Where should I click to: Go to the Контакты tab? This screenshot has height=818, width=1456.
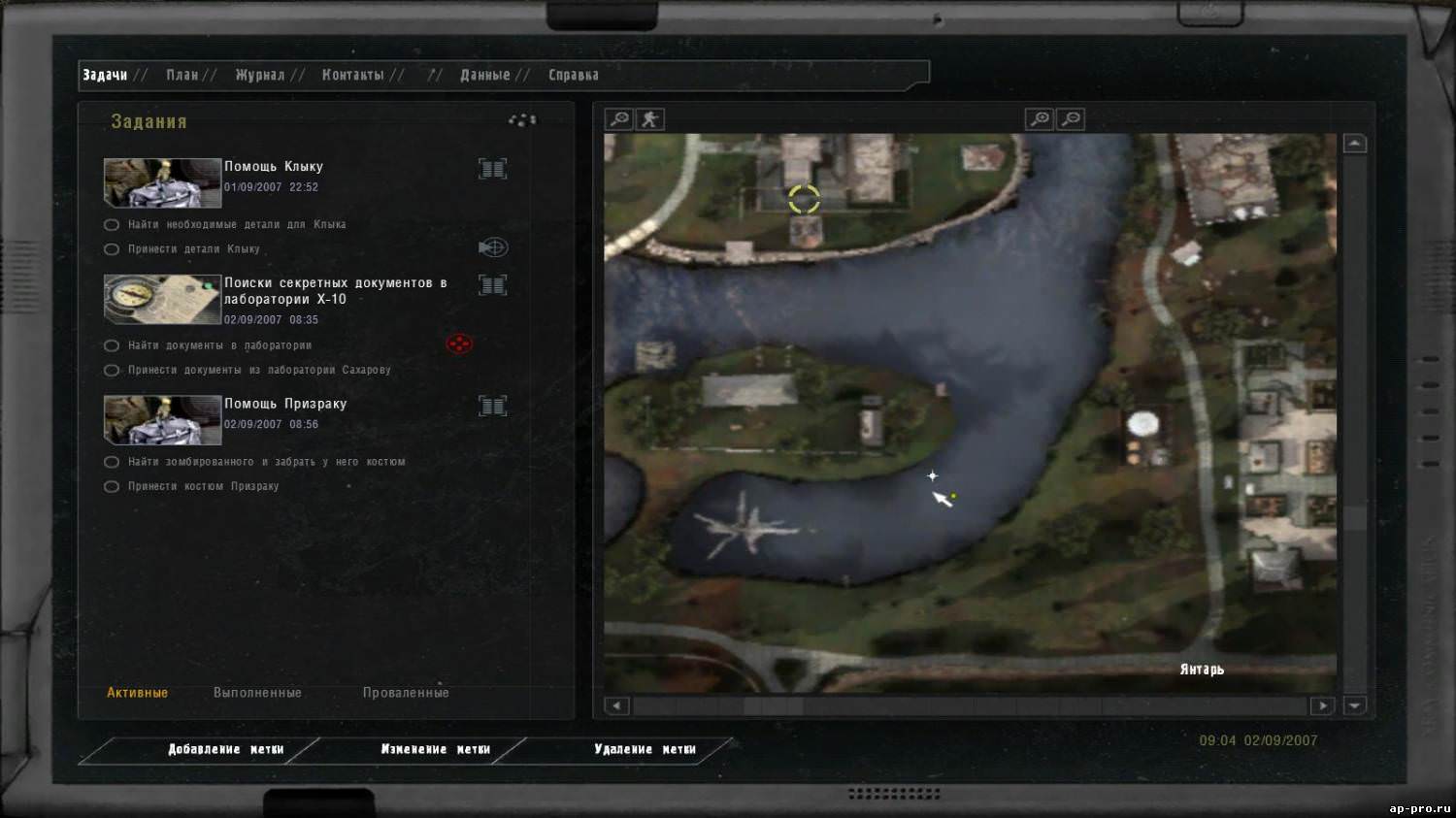[x=353, y=75]
